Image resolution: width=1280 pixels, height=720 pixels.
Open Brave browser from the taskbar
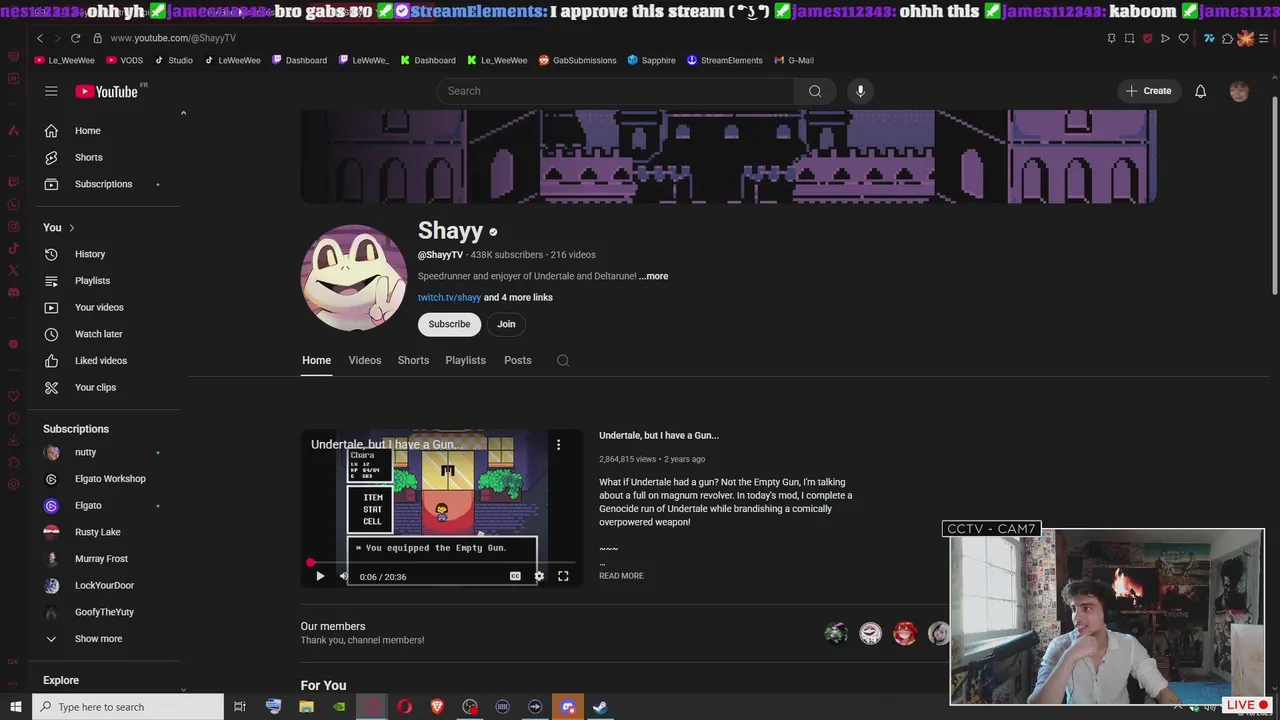point(437,707)
